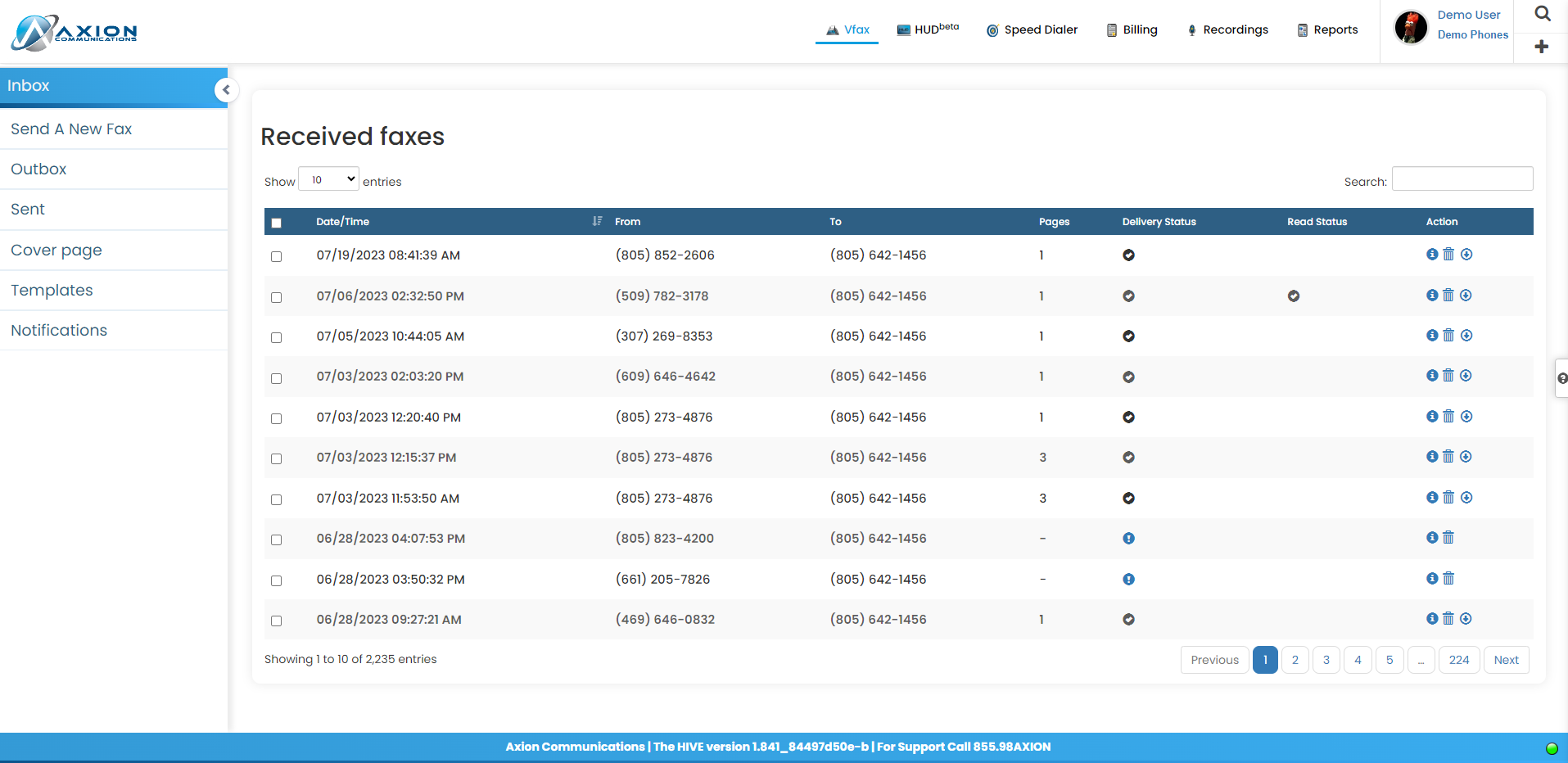The height and width of the screenshot is (763, 1568).
Task: Click the Next pagination button
Action: pyautogui.click(x=1505, y=660)
